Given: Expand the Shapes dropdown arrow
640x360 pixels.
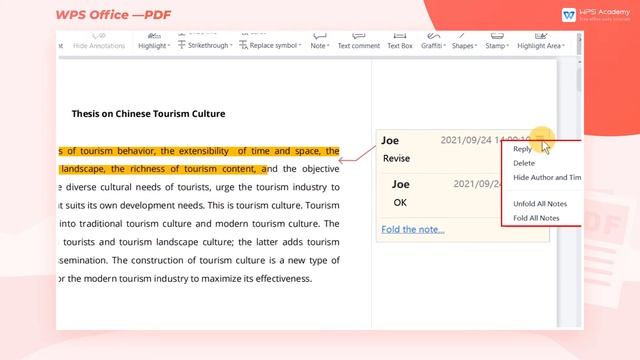Looking at the screenshot, I should pyautogui.click(x=476, y=46).
